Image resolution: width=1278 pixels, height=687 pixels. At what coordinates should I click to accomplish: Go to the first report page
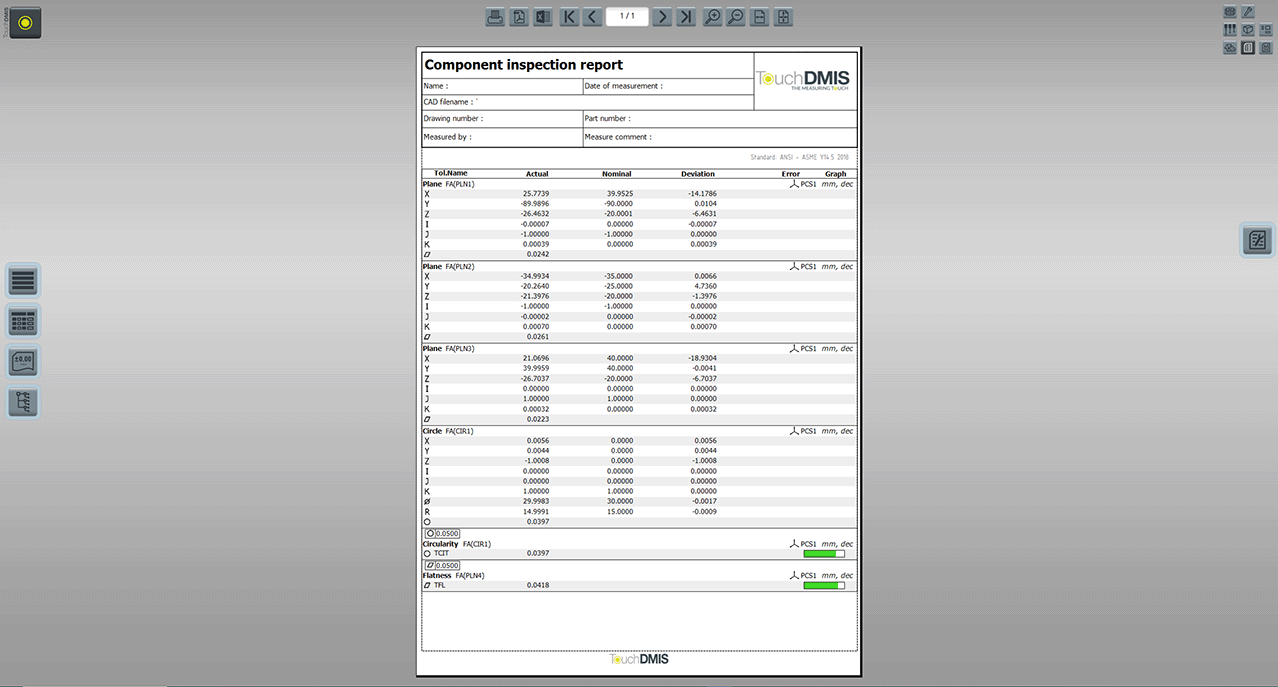(569, 17)
